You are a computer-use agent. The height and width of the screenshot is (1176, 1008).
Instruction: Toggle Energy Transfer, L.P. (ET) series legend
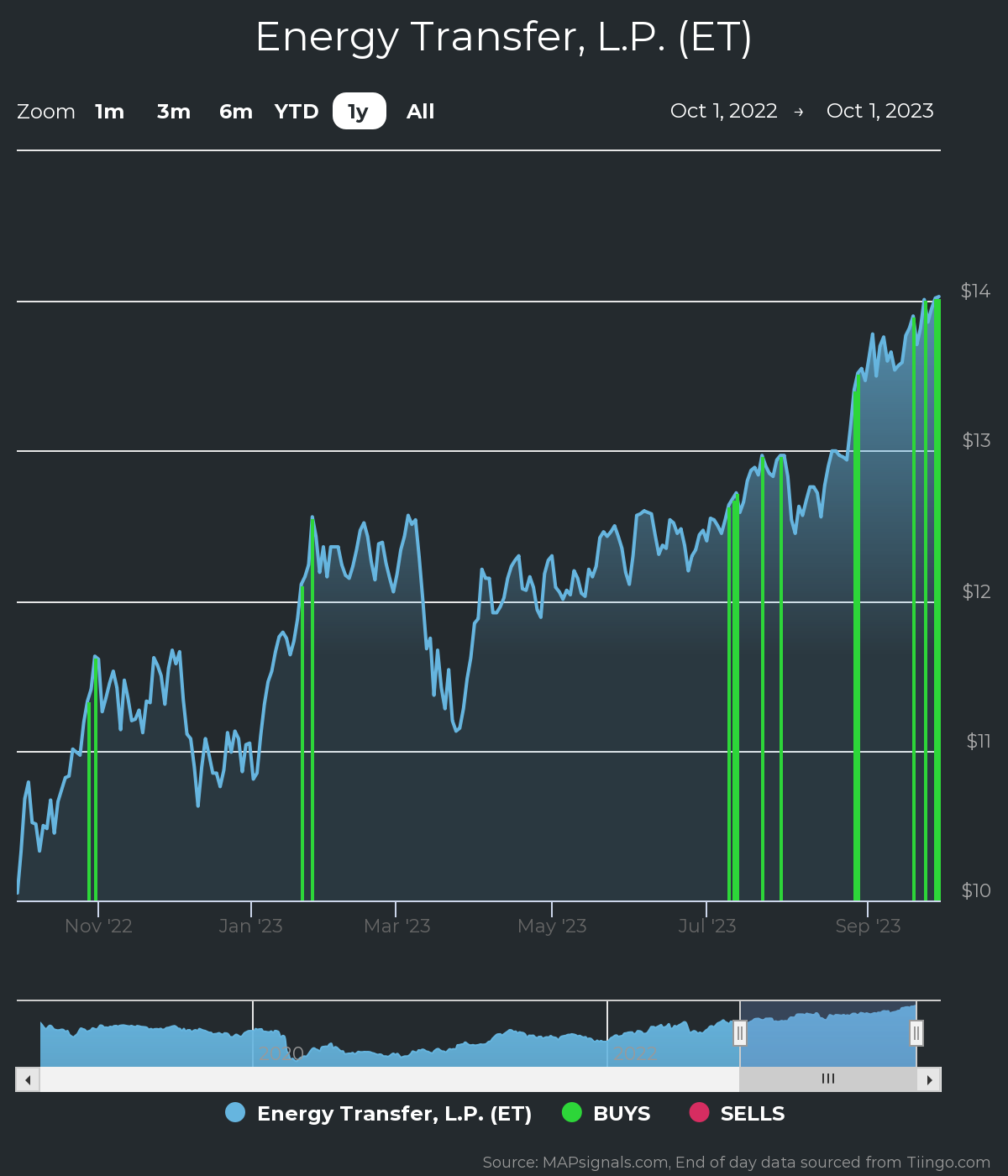tap(379, 1114)
